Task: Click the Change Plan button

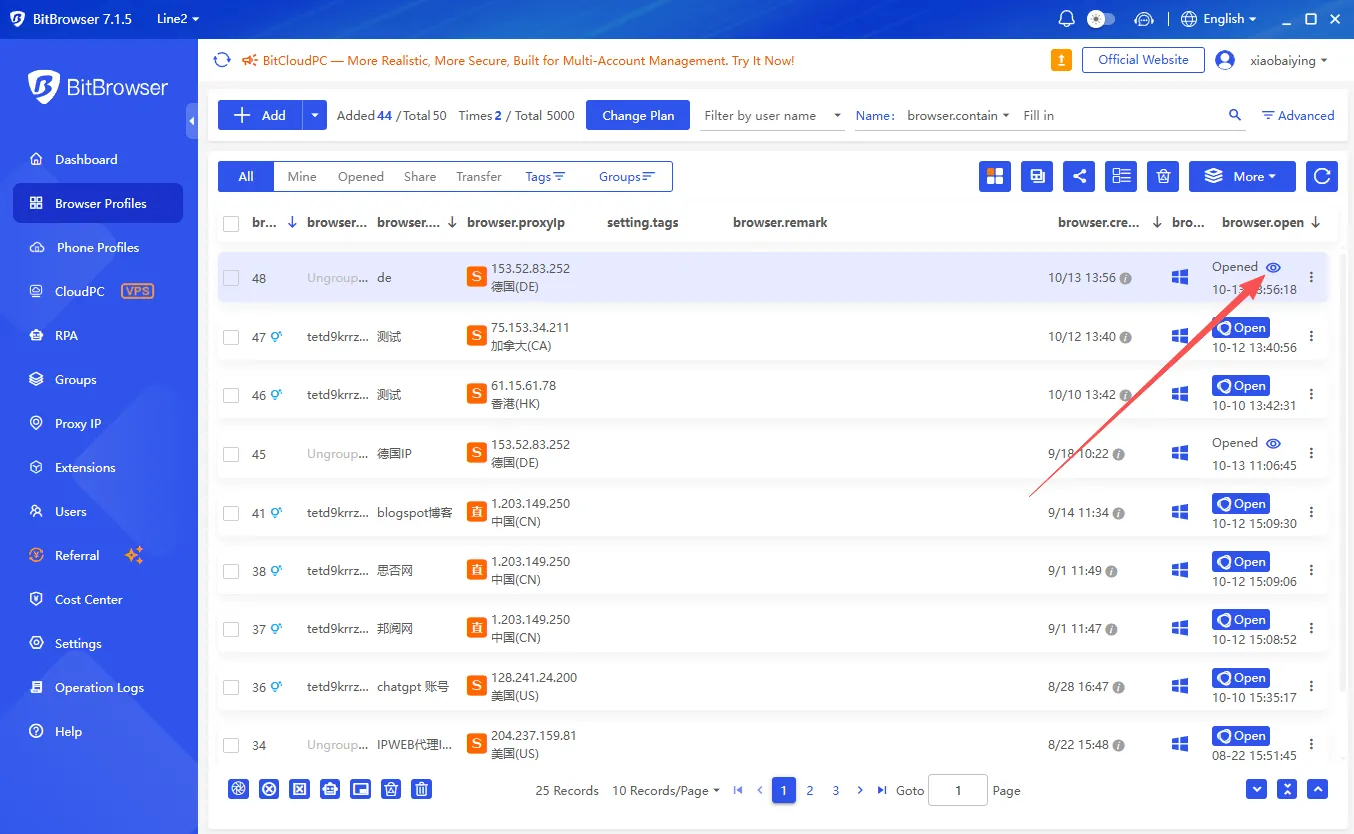Action: (x=638, y=115)
